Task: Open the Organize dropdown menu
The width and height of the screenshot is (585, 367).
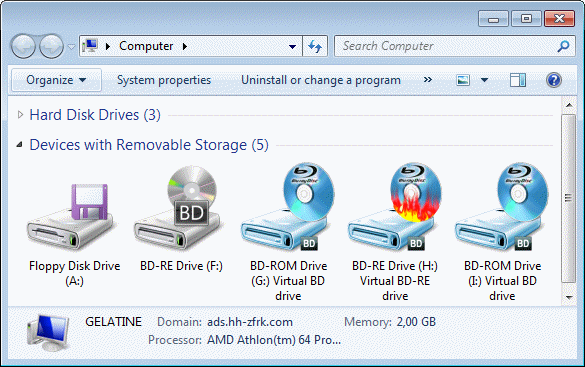Action: [x=56, y=80]
